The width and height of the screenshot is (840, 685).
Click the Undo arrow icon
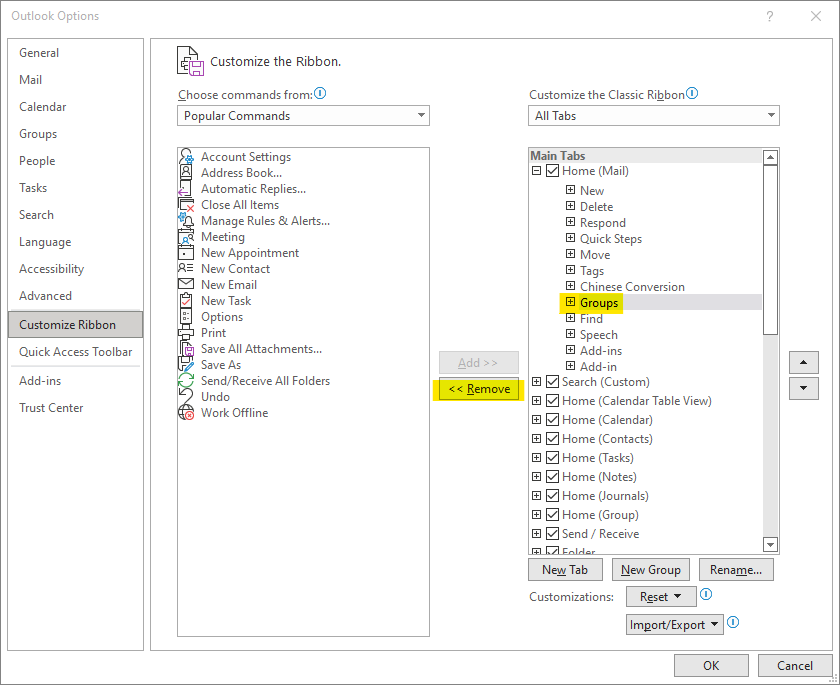point(186,397)
